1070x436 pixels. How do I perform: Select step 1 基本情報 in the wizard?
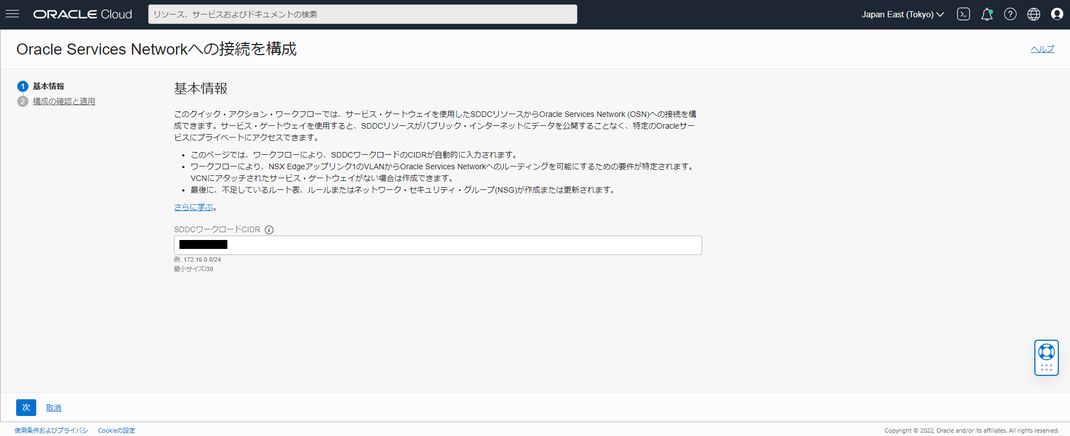(48, 86)
